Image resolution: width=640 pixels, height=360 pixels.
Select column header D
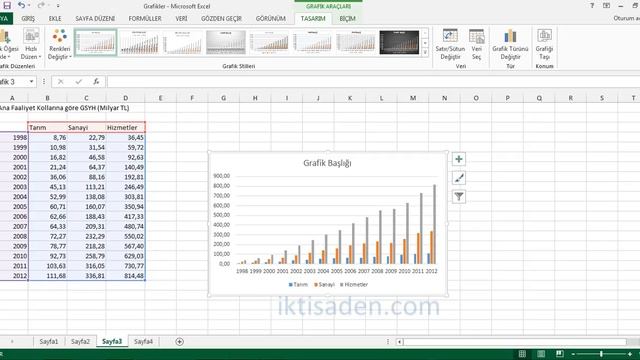tap(125, 98)
